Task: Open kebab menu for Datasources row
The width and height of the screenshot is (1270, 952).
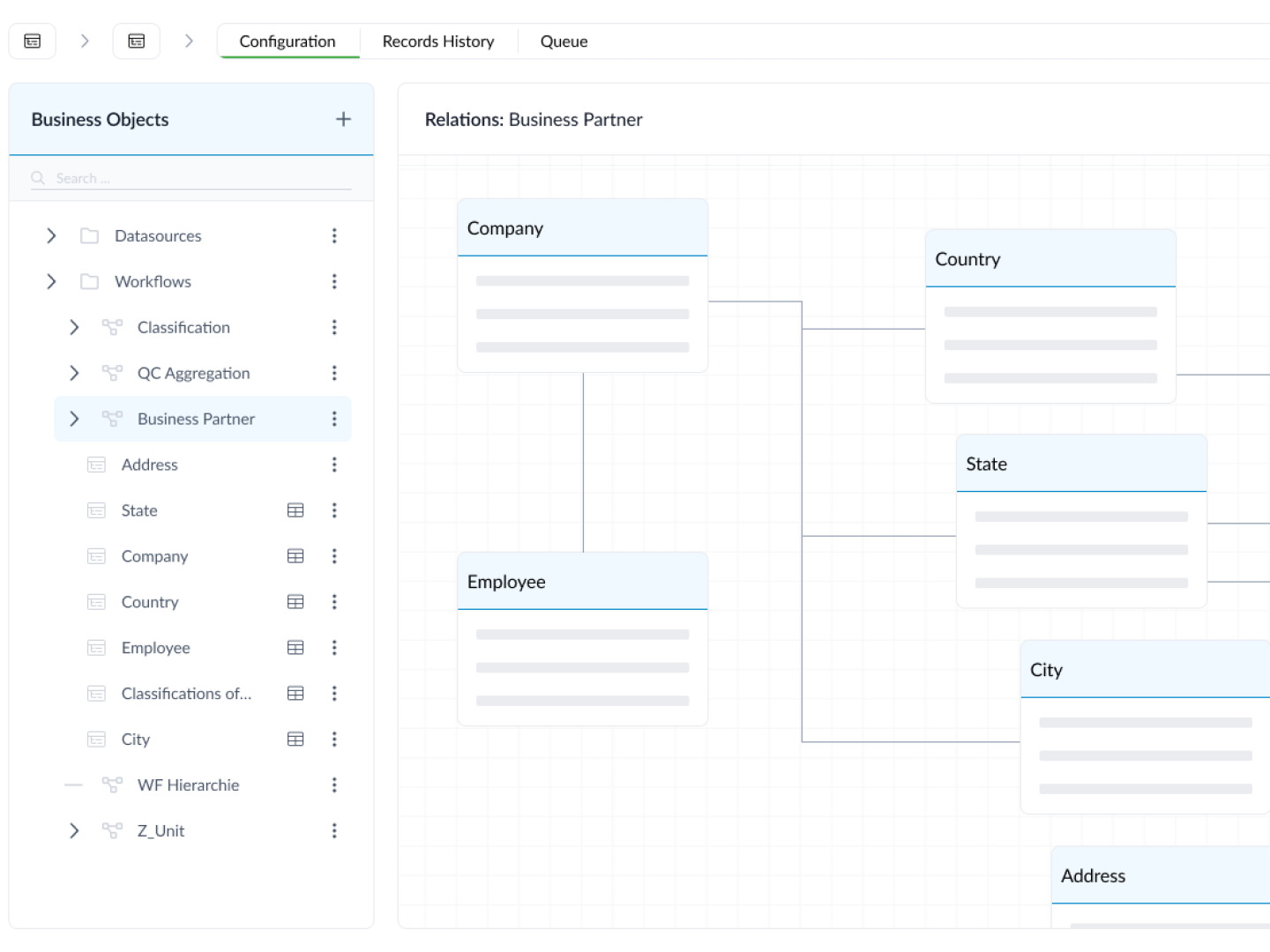Action: (x=334, y=235)
